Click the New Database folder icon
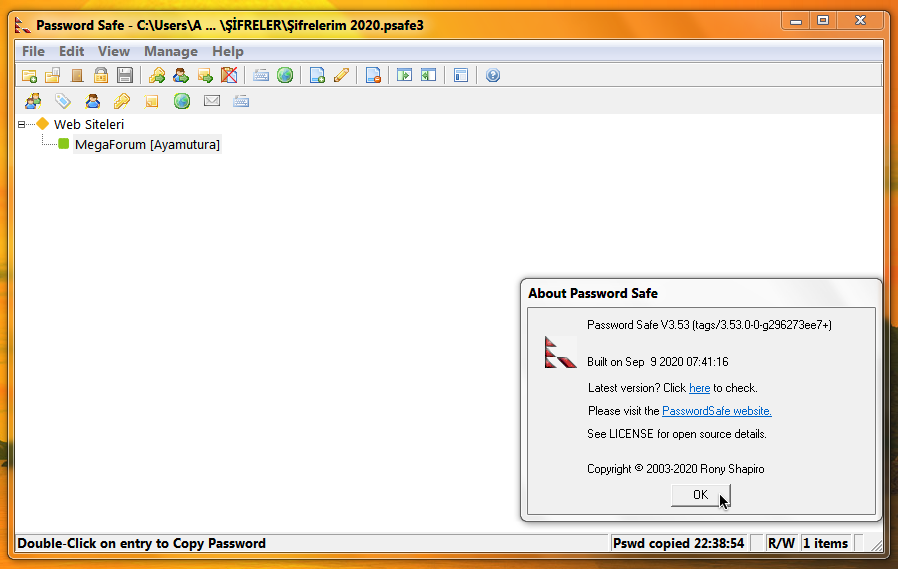The height and width of the screenshot is (569, 898). 29,75
